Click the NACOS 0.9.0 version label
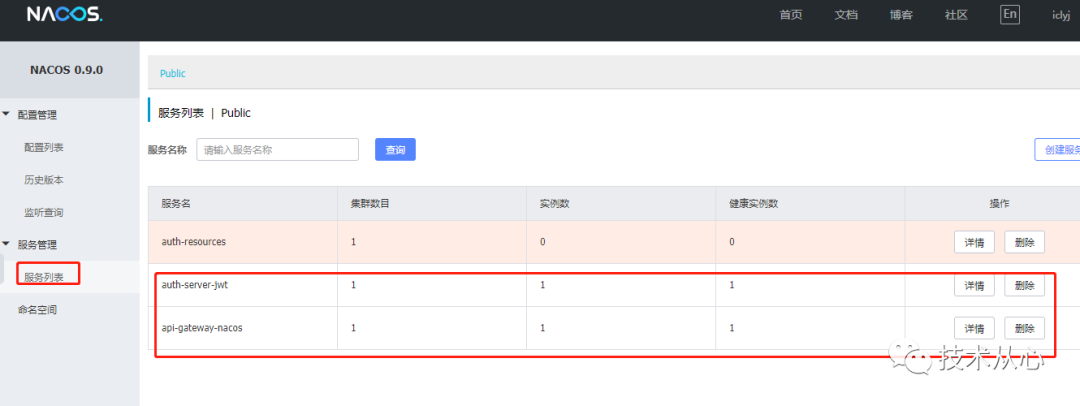The image size is (1080, 406). click(67, 70)
